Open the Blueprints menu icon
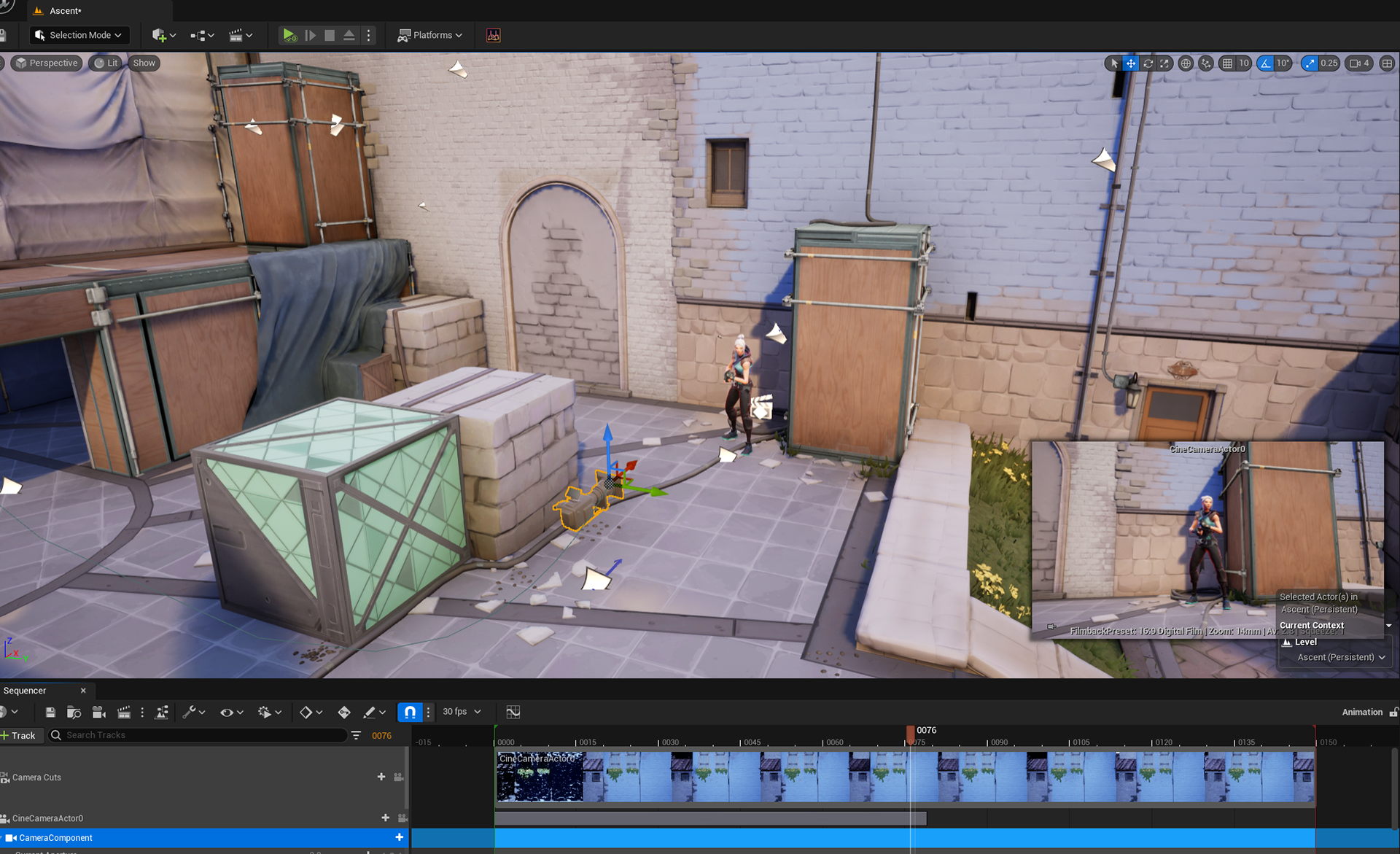1400x854 pixels. click(202, 35)
